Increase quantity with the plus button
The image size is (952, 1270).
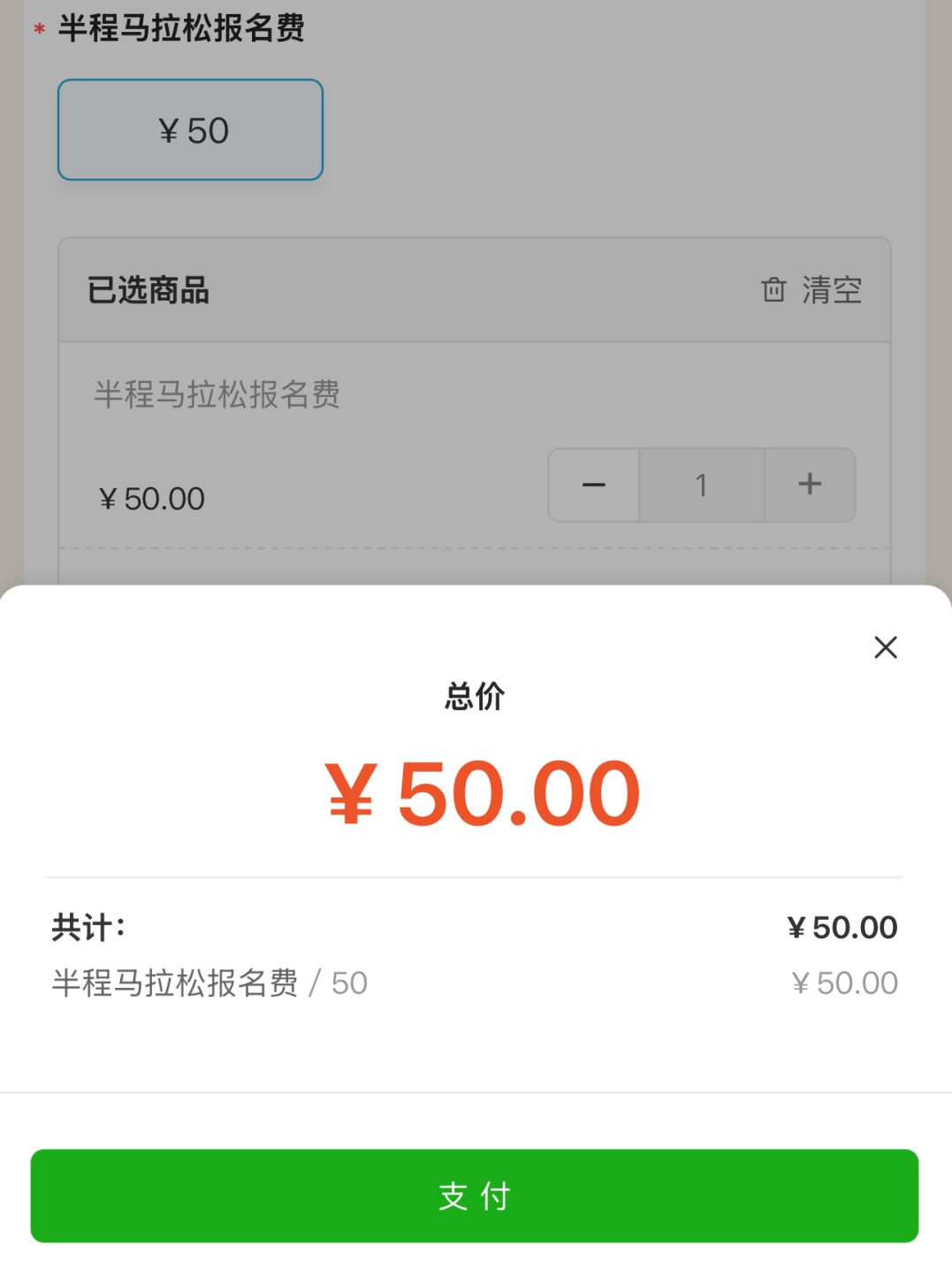click(x=810, y=485)
